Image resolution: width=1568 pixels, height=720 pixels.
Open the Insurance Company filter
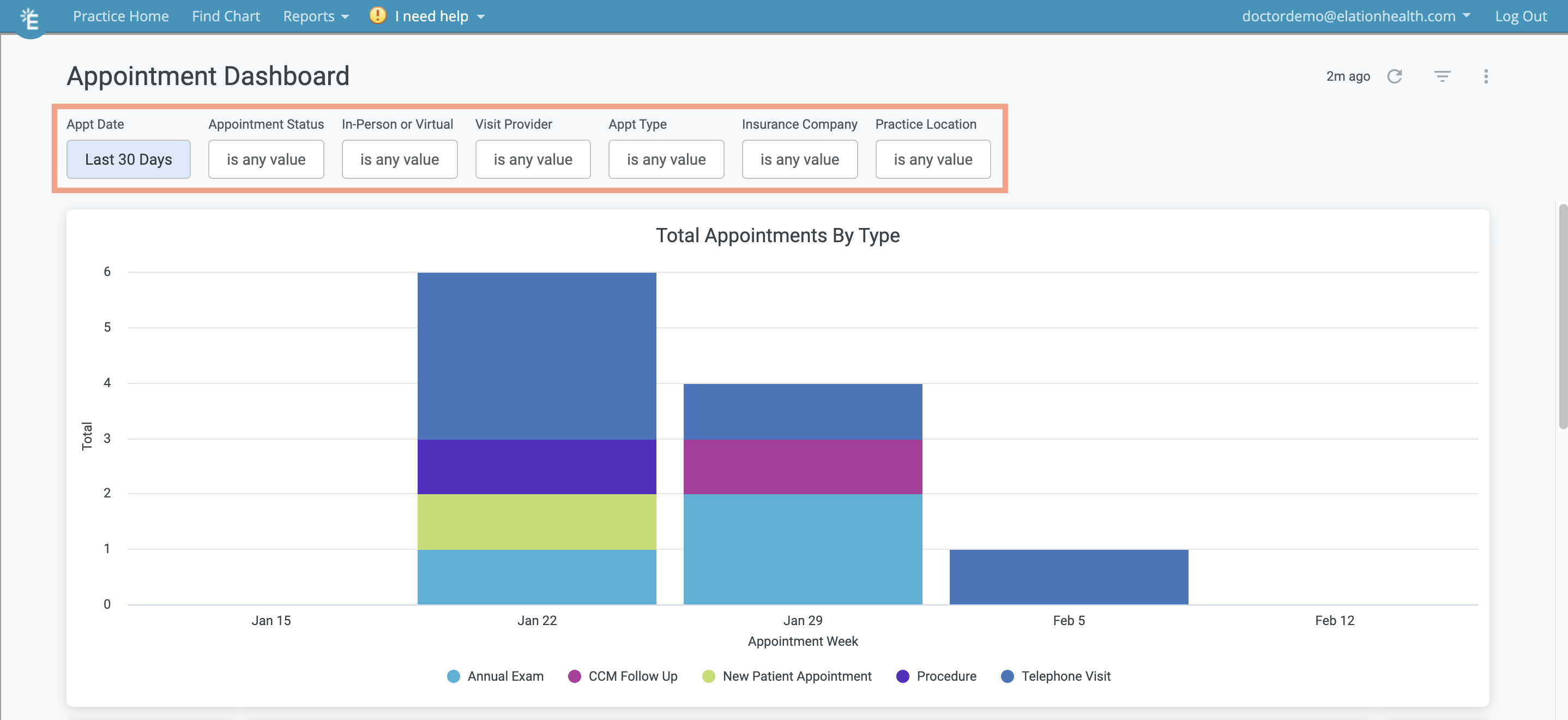pos(799,159)
